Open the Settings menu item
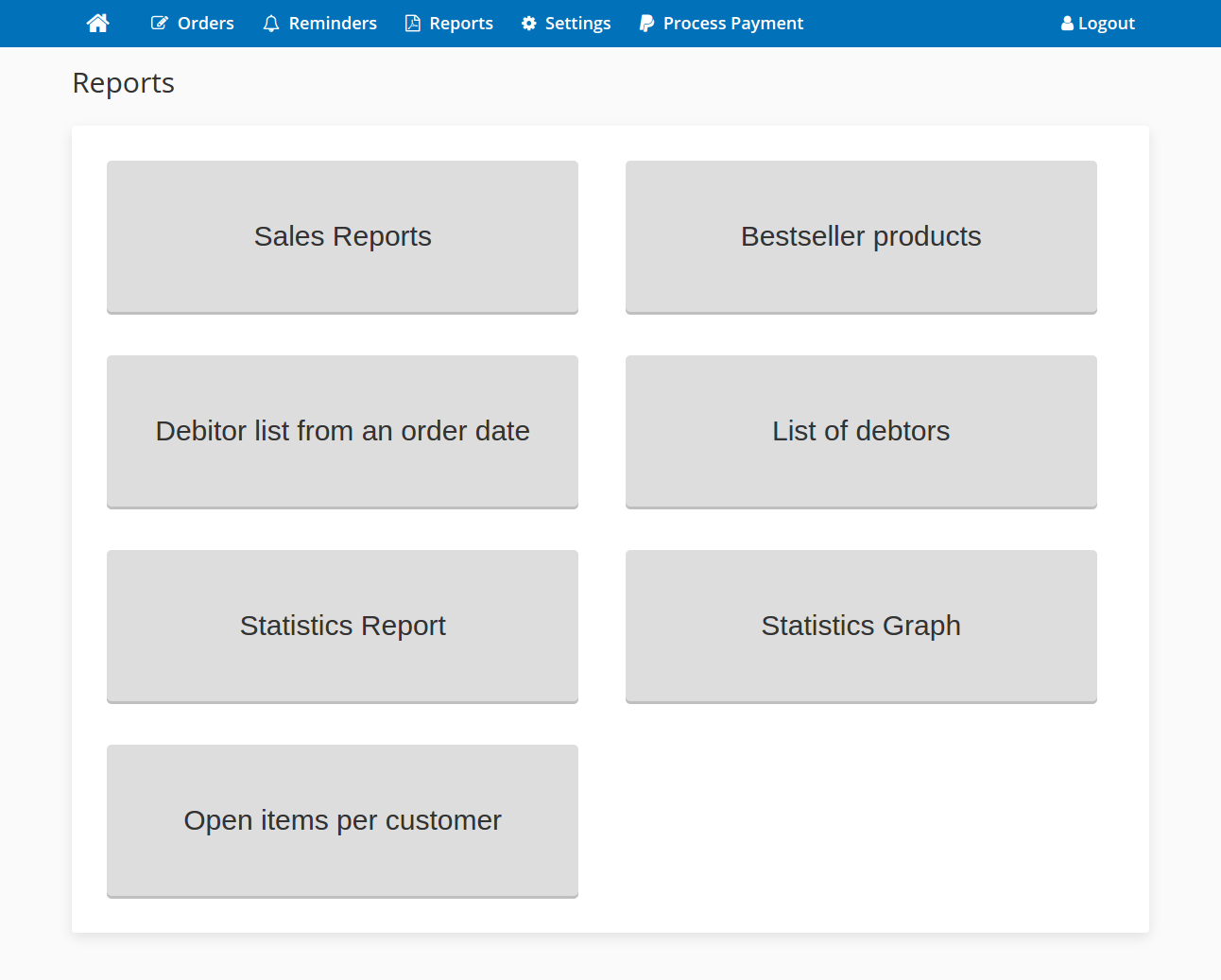1221x980 pixels. pyautogui.click(x=577, y=24)
